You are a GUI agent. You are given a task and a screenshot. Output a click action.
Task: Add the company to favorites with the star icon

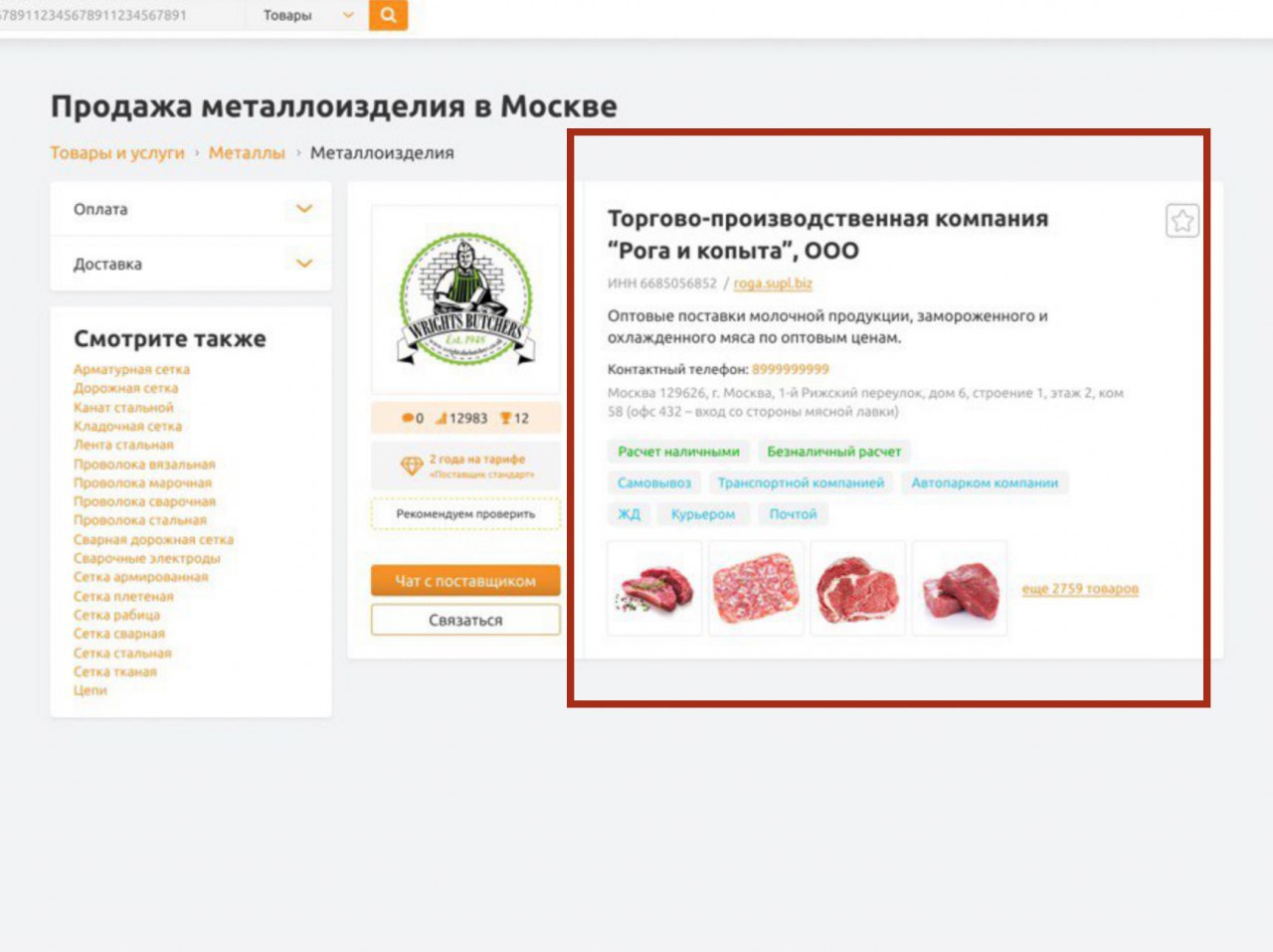pyautogui.click(x=1182, y=220)
